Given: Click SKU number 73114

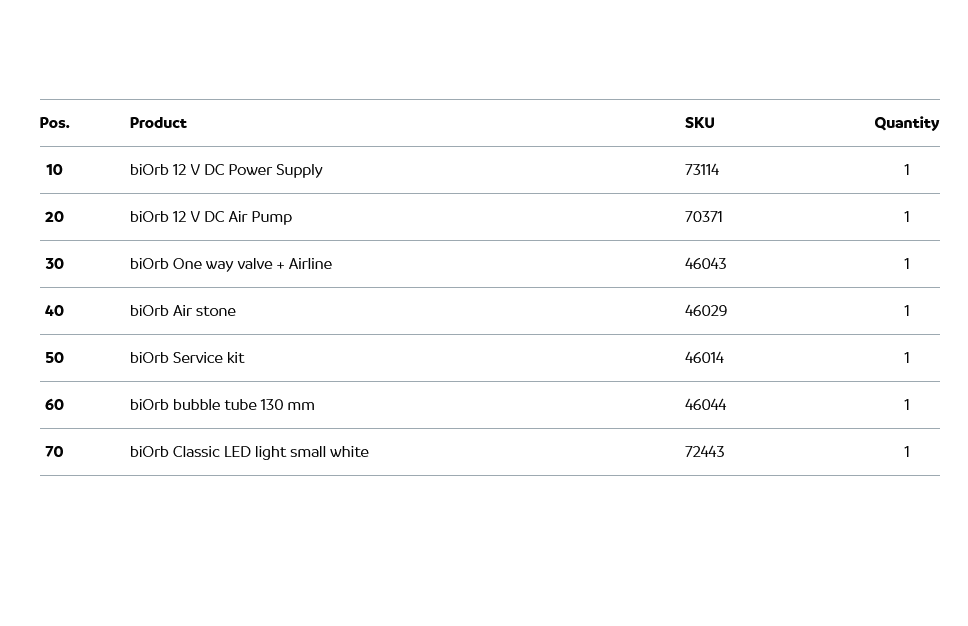Looking at the screenshot, I should pyautogui.click(x=702, y=170).
